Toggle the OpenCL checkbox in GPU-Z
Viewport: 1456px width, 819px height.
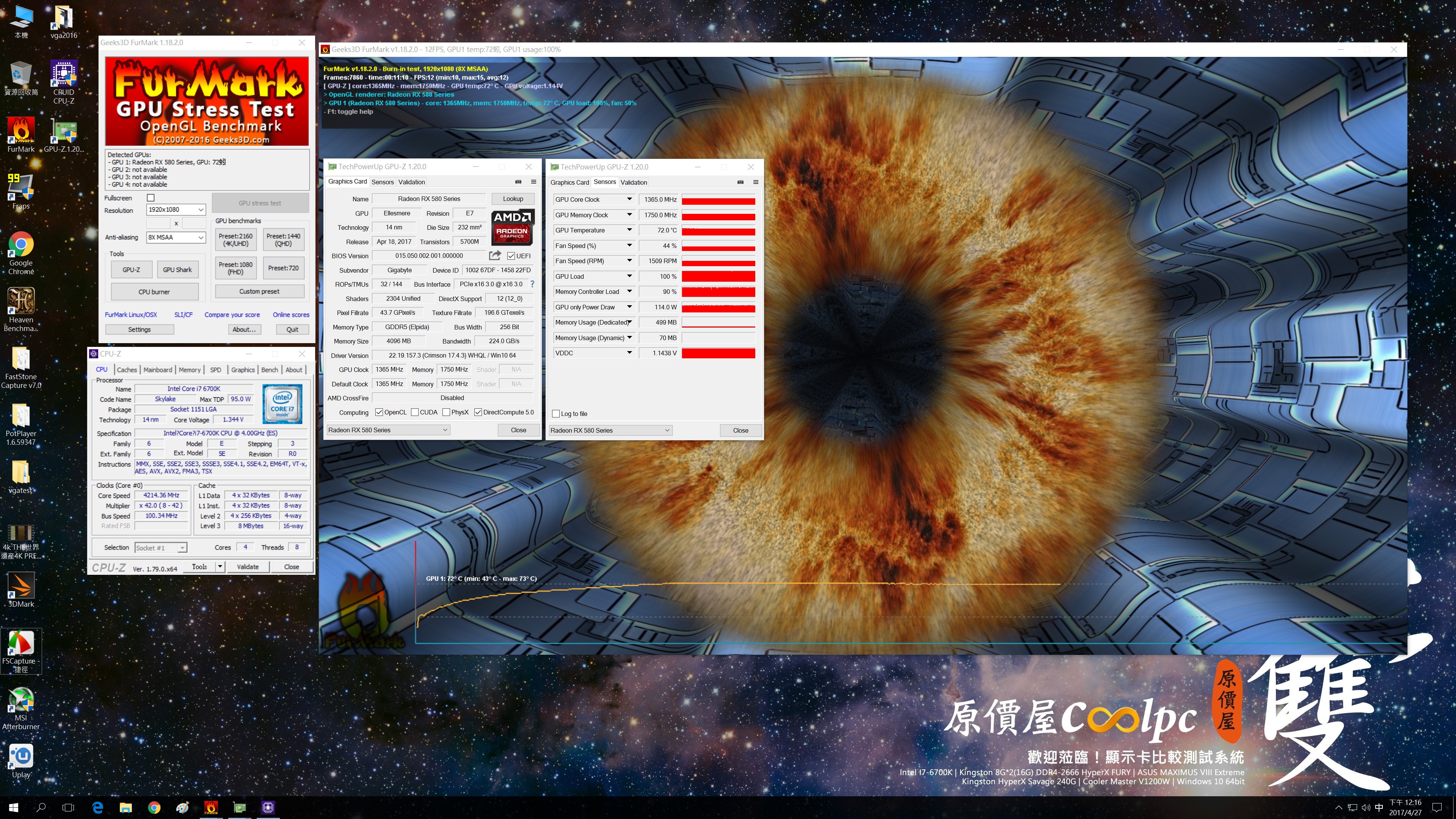click(379, 412)
